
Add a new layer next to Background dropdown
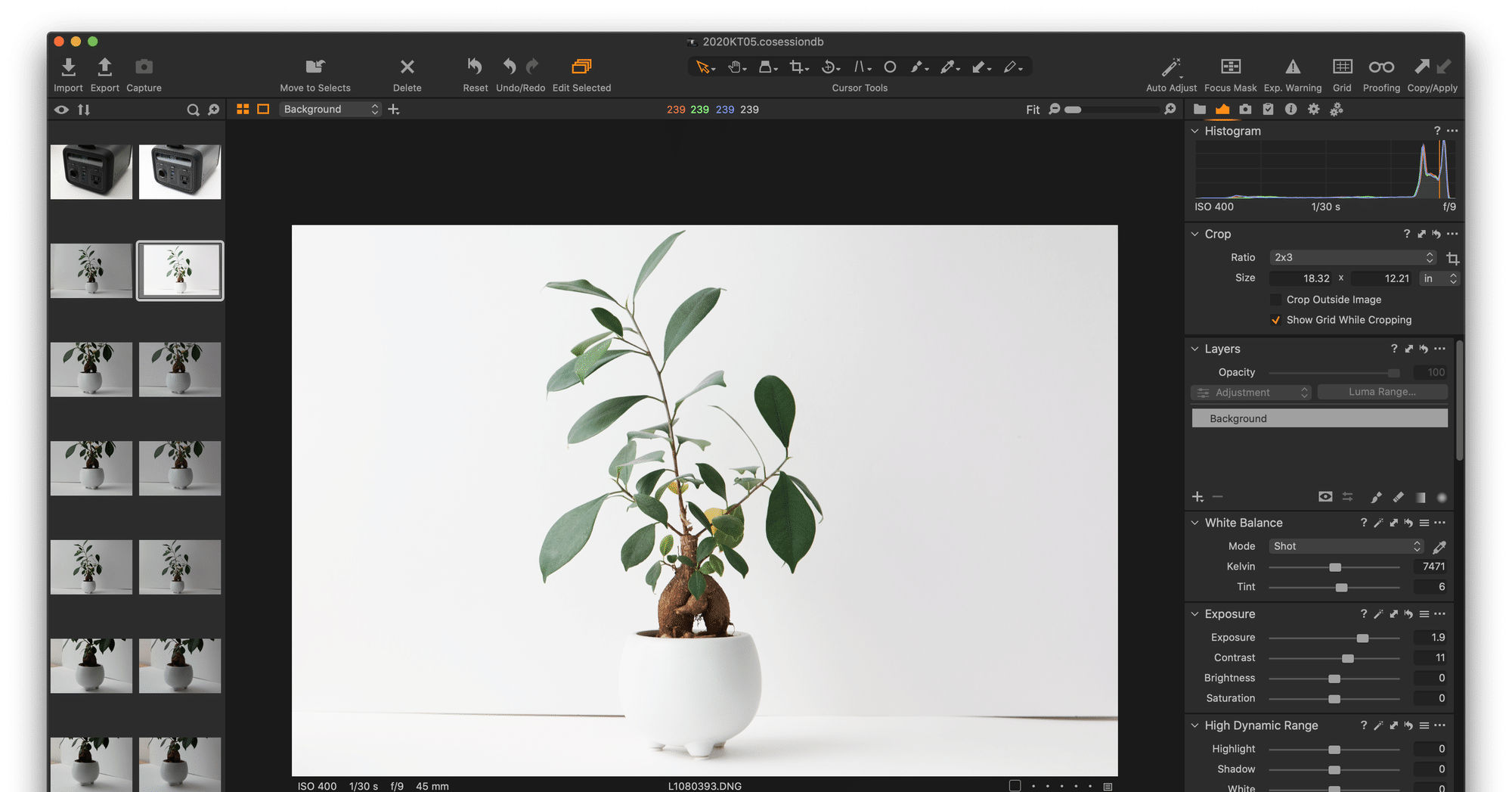[x=394, y=110]
